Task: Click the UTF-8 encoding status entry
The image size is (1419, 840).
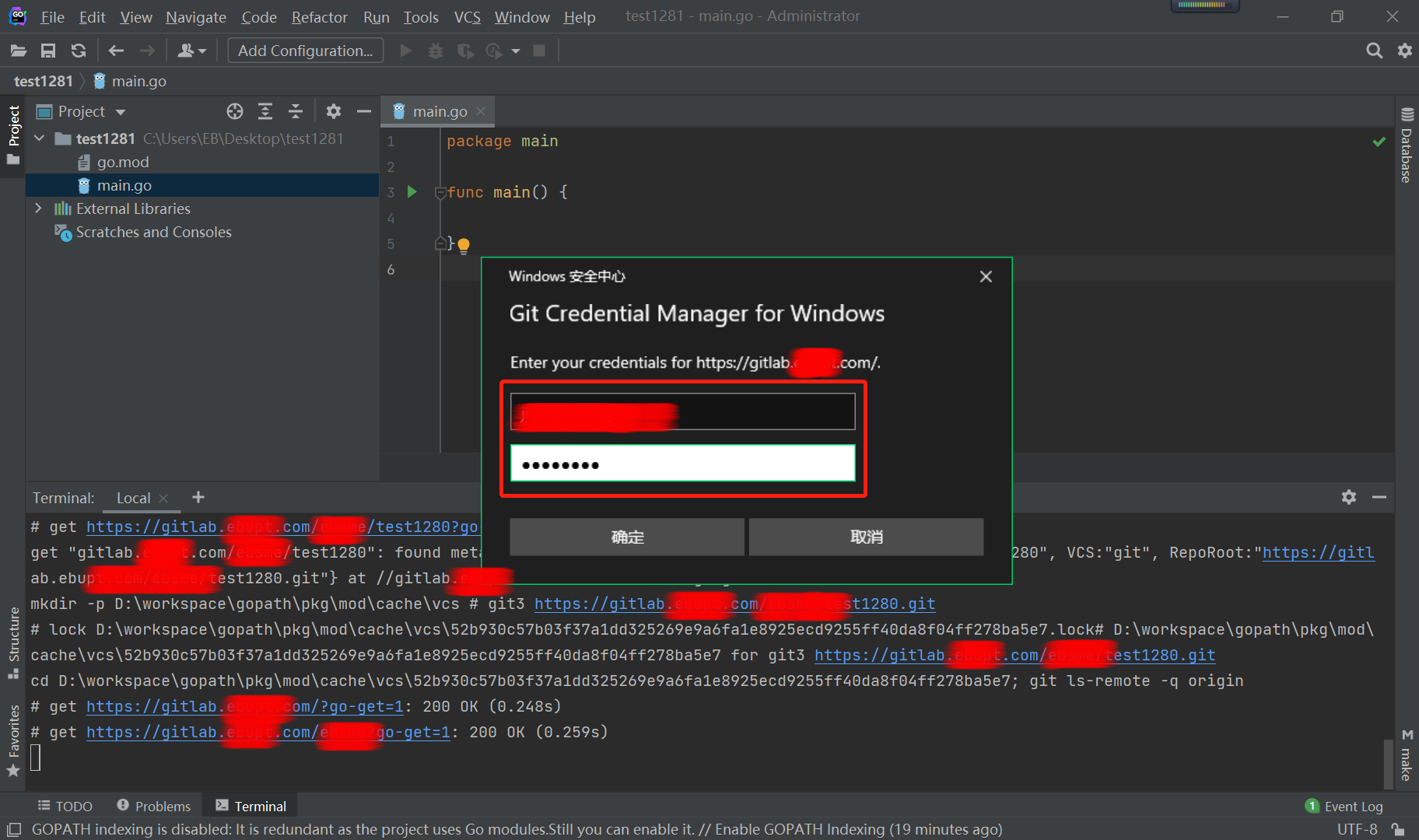Action: (1357, 829)
